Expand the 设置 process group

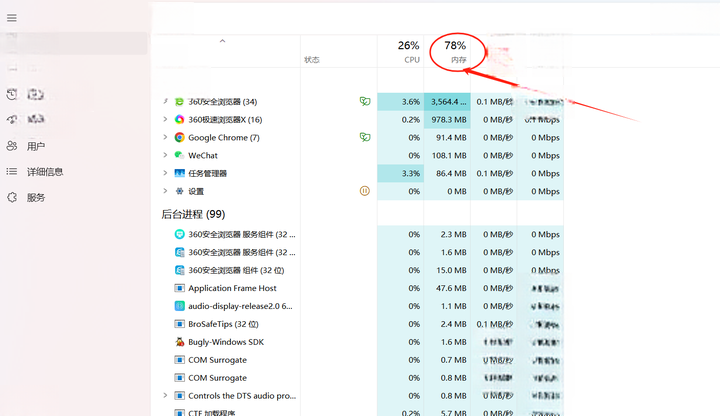point(165,191)
